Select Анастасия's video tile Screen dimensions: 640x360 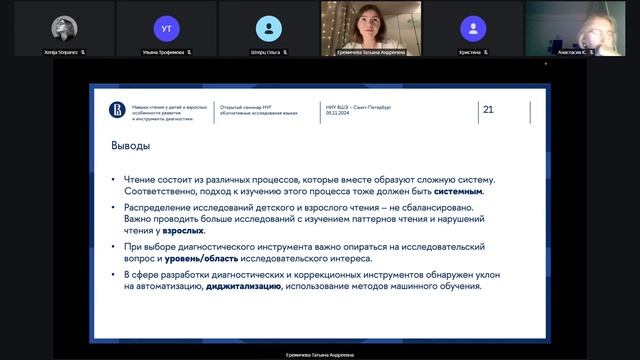(576, 28)
